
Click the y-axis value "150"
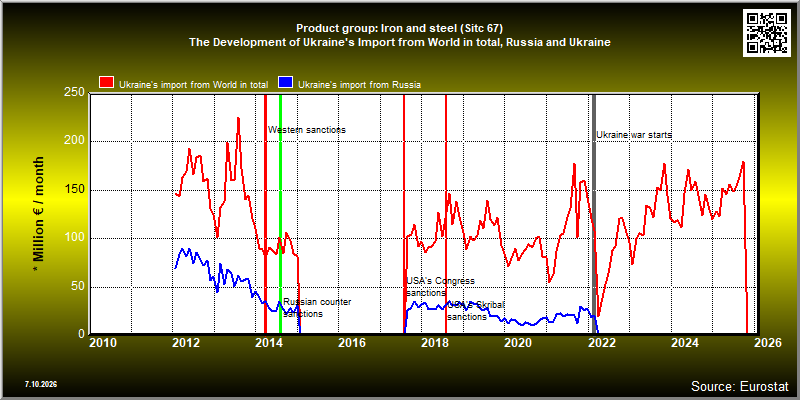[75, 190]
